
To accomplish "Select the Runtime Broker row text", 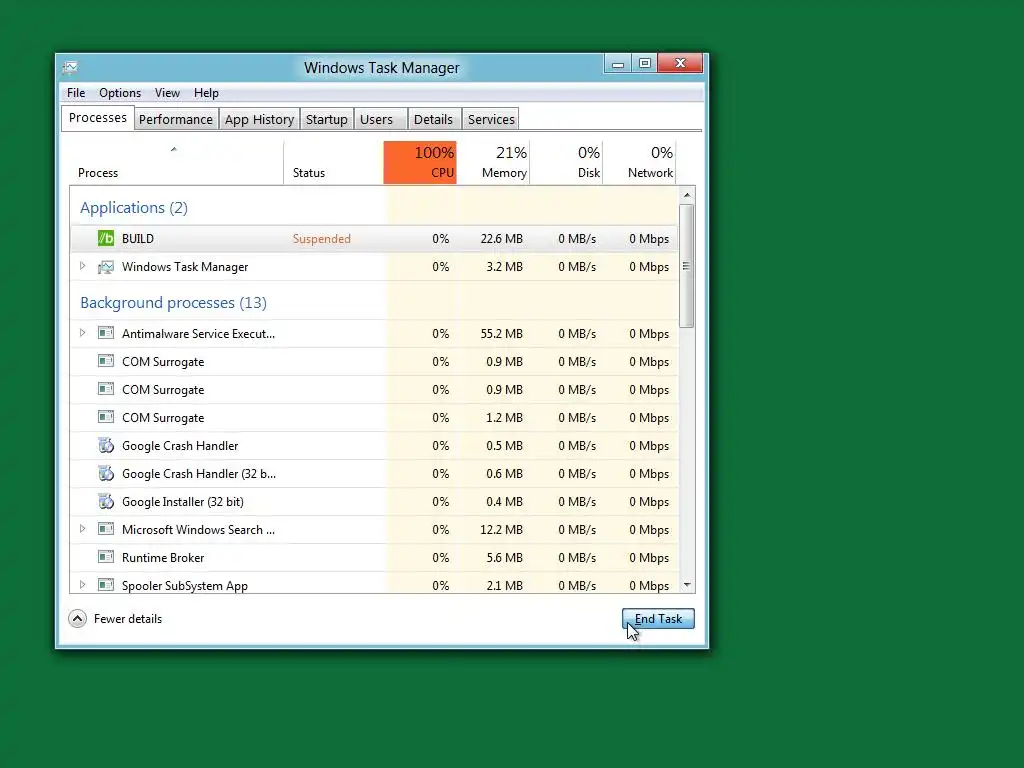I will (x=163, y=558).
